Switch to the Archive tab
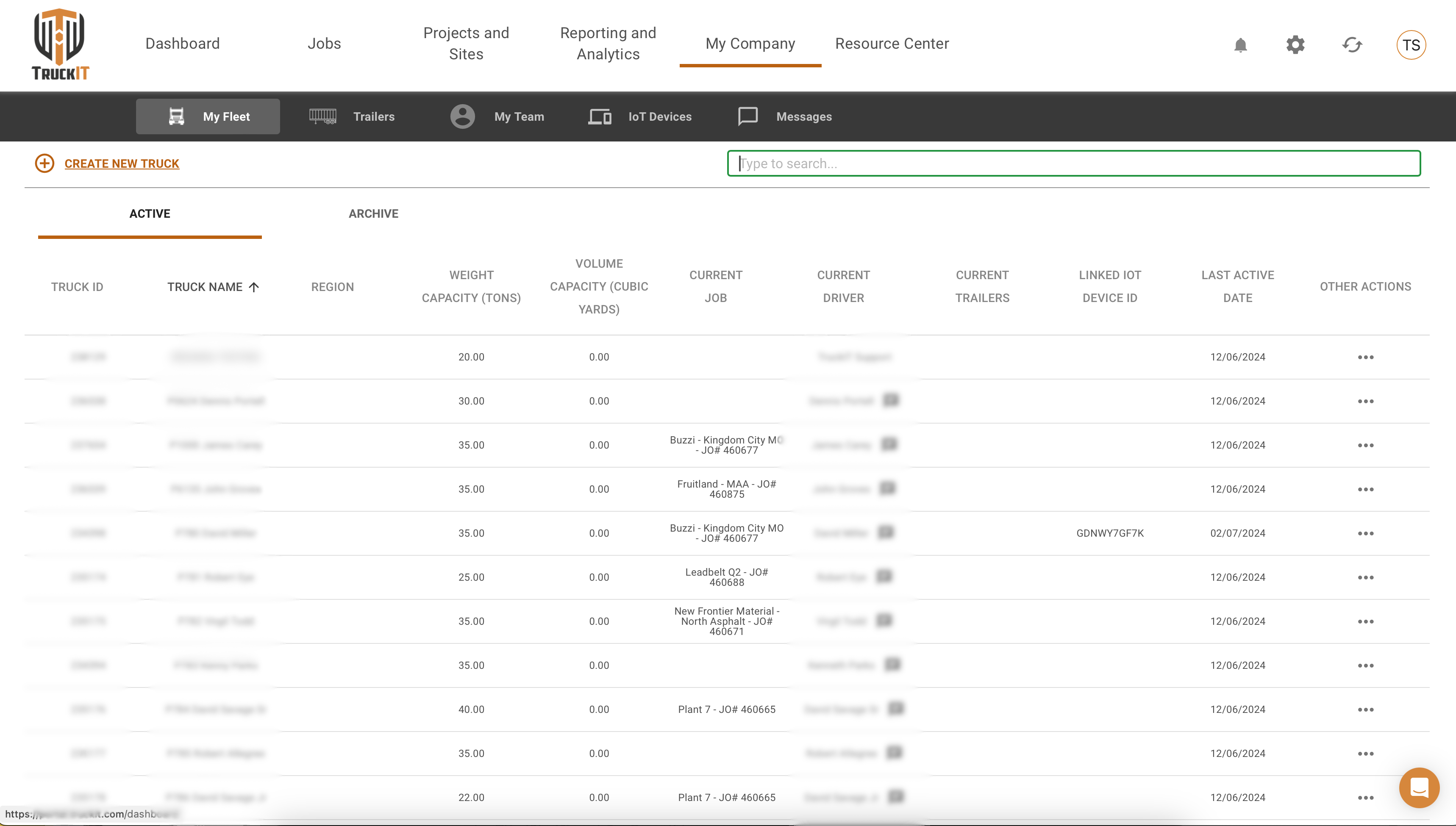The height and width of the screenshot is (826, 1456). click(373, 214)
